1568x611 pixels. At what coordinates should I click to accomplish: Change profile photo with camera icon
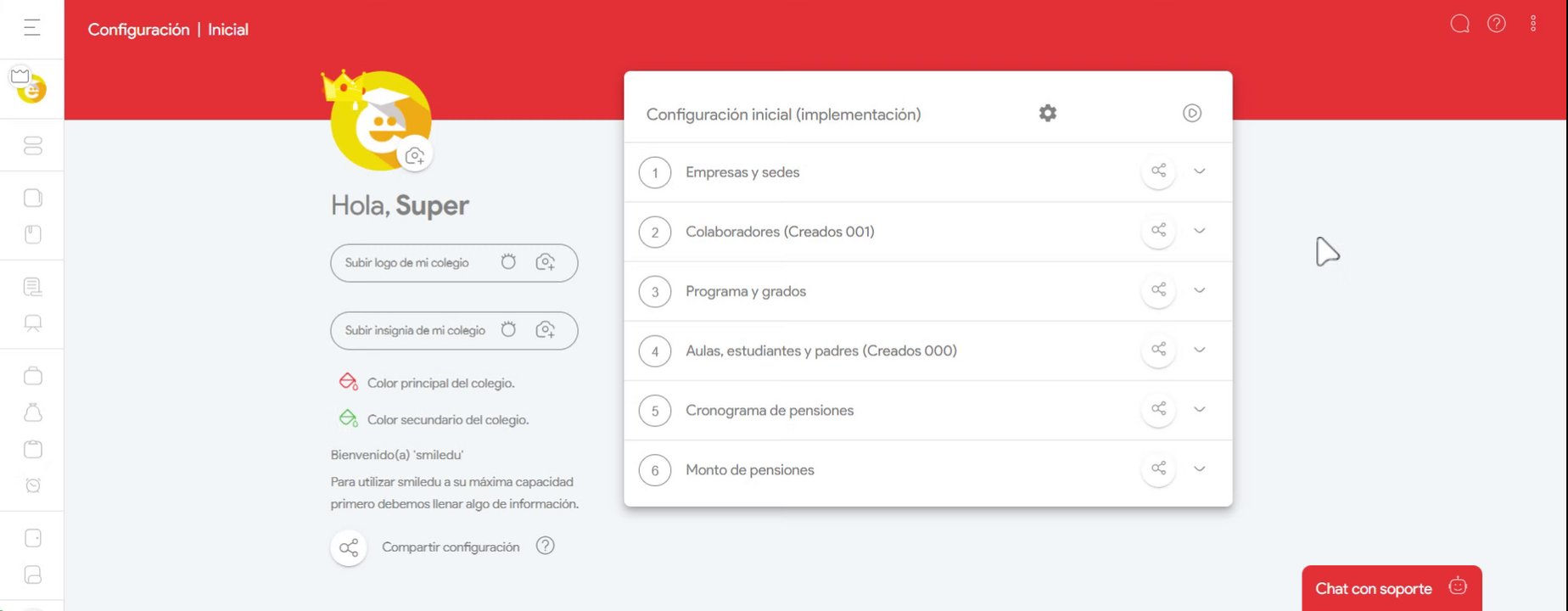[415, 156]
